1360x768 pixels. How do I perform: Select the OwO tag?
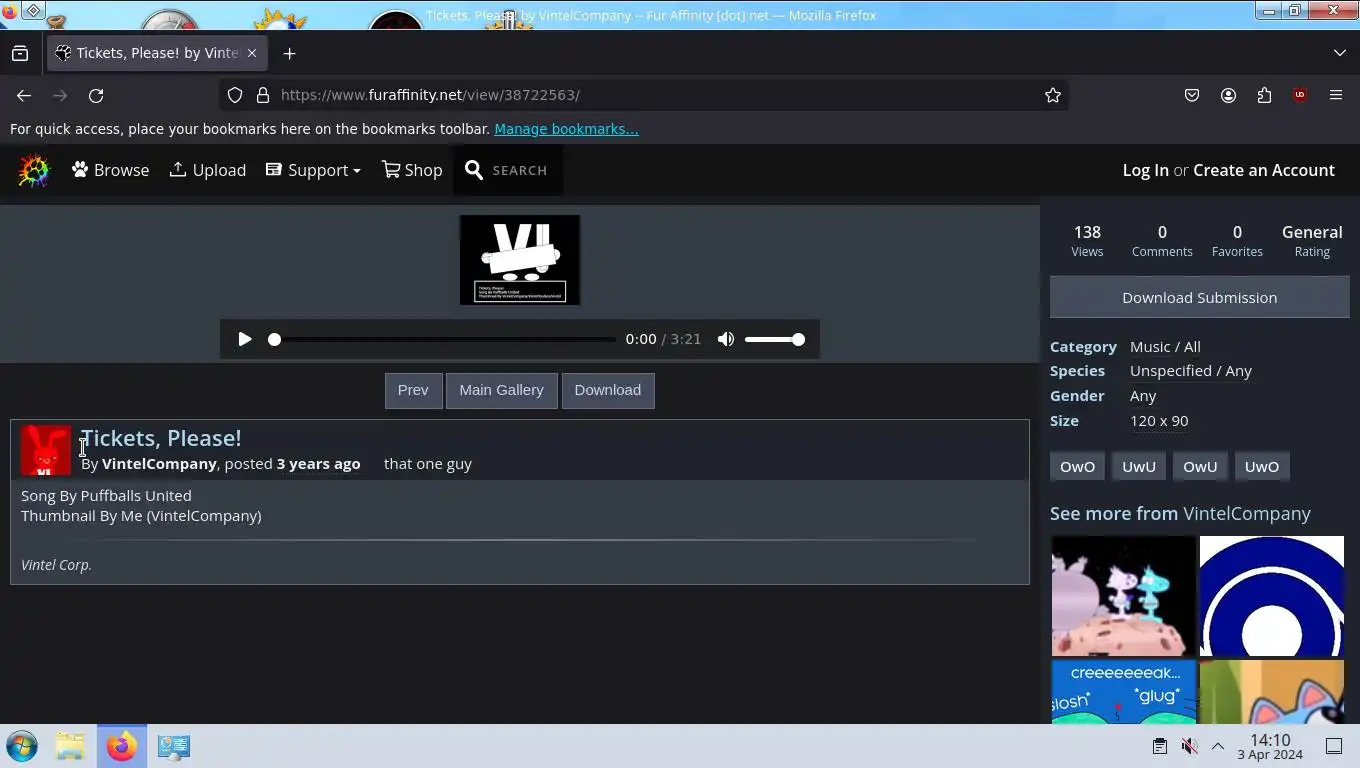1077,466
